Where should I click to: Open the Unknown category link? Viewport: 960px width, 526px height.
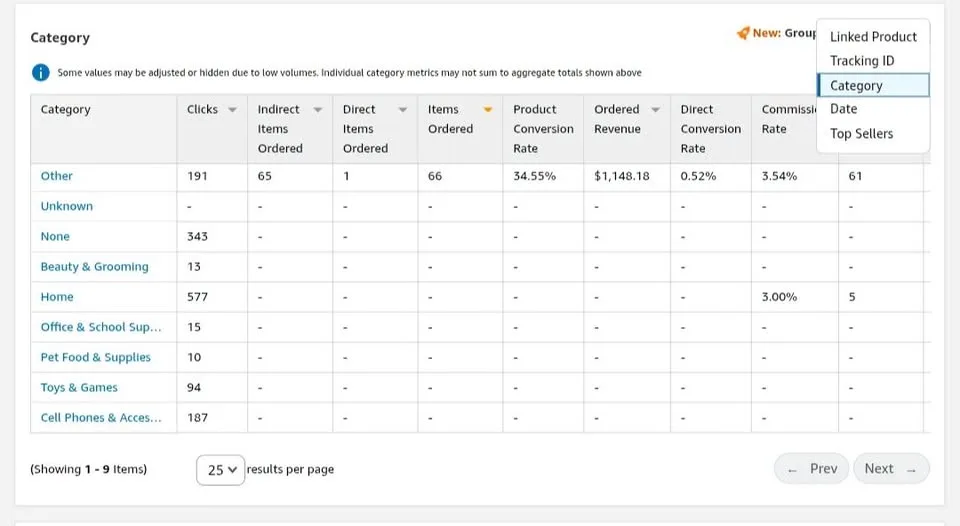click(x=67, y=206)
